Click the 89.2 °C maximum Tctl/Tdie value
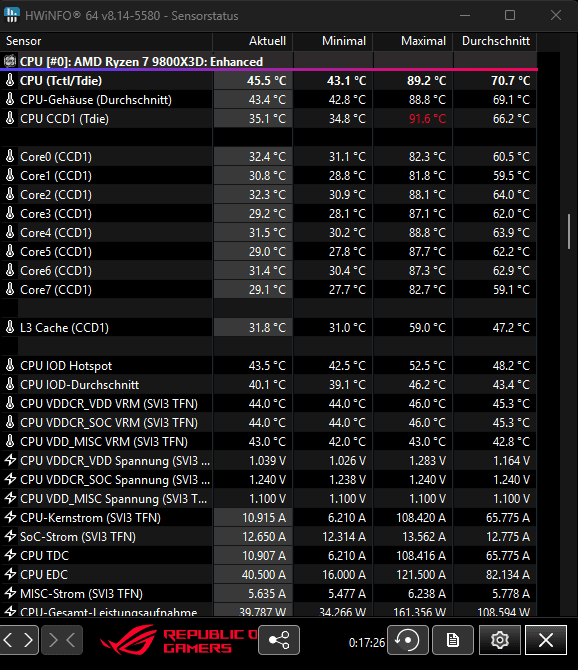578x670 pixels. [x=426, y=81]
